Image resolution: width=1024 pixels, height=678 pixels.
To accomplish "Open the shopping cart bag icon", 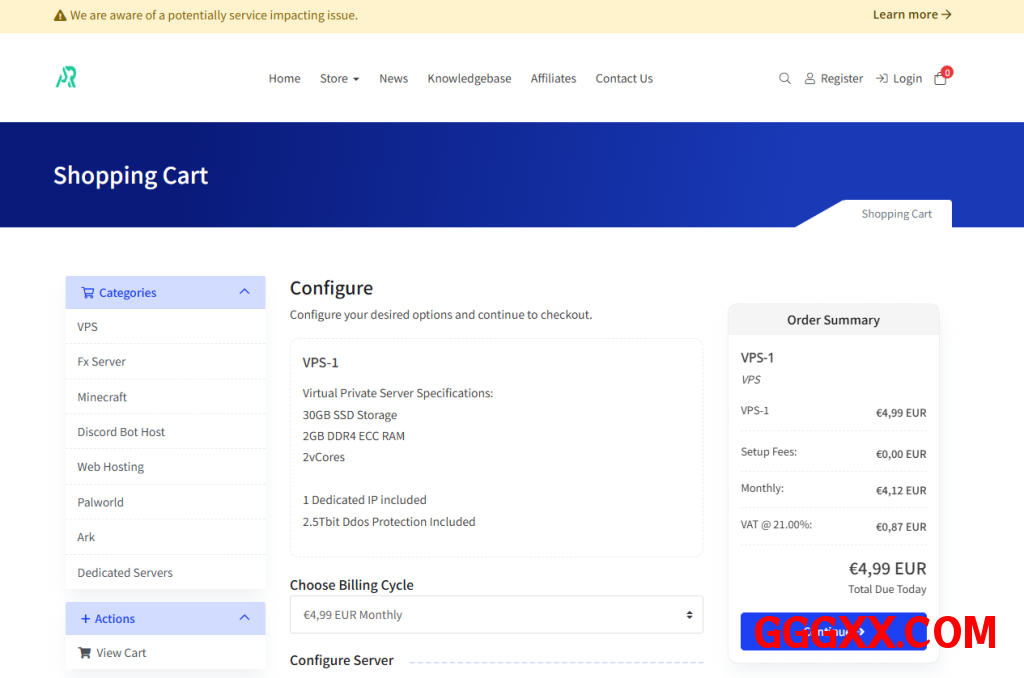I will [x=940, y=78].
